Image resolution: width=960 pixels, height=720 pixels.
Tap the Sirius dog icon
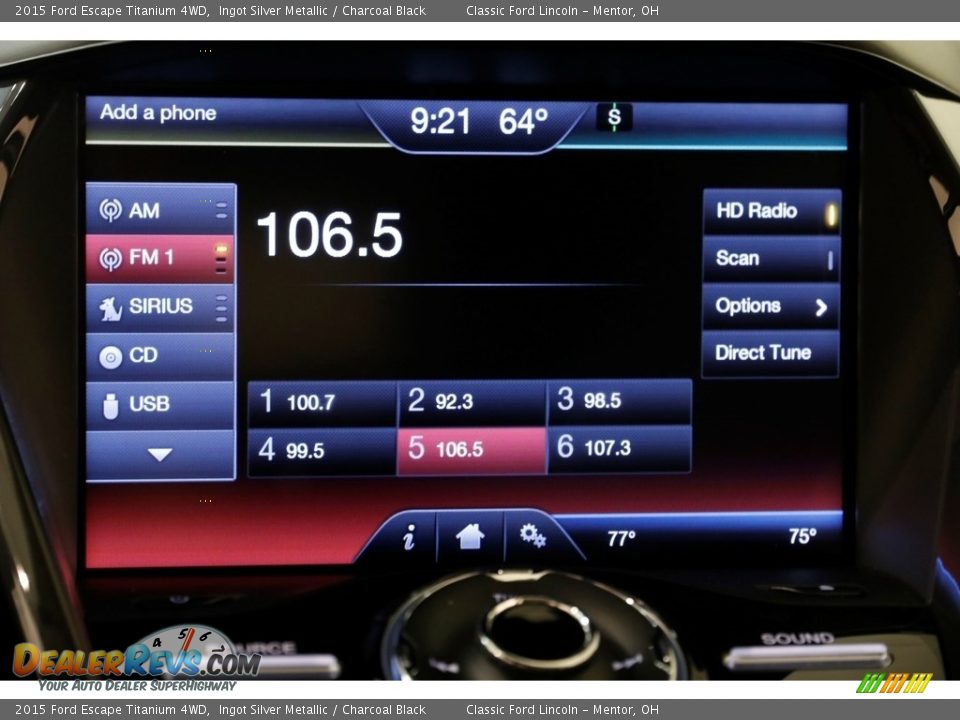point(111,308)
